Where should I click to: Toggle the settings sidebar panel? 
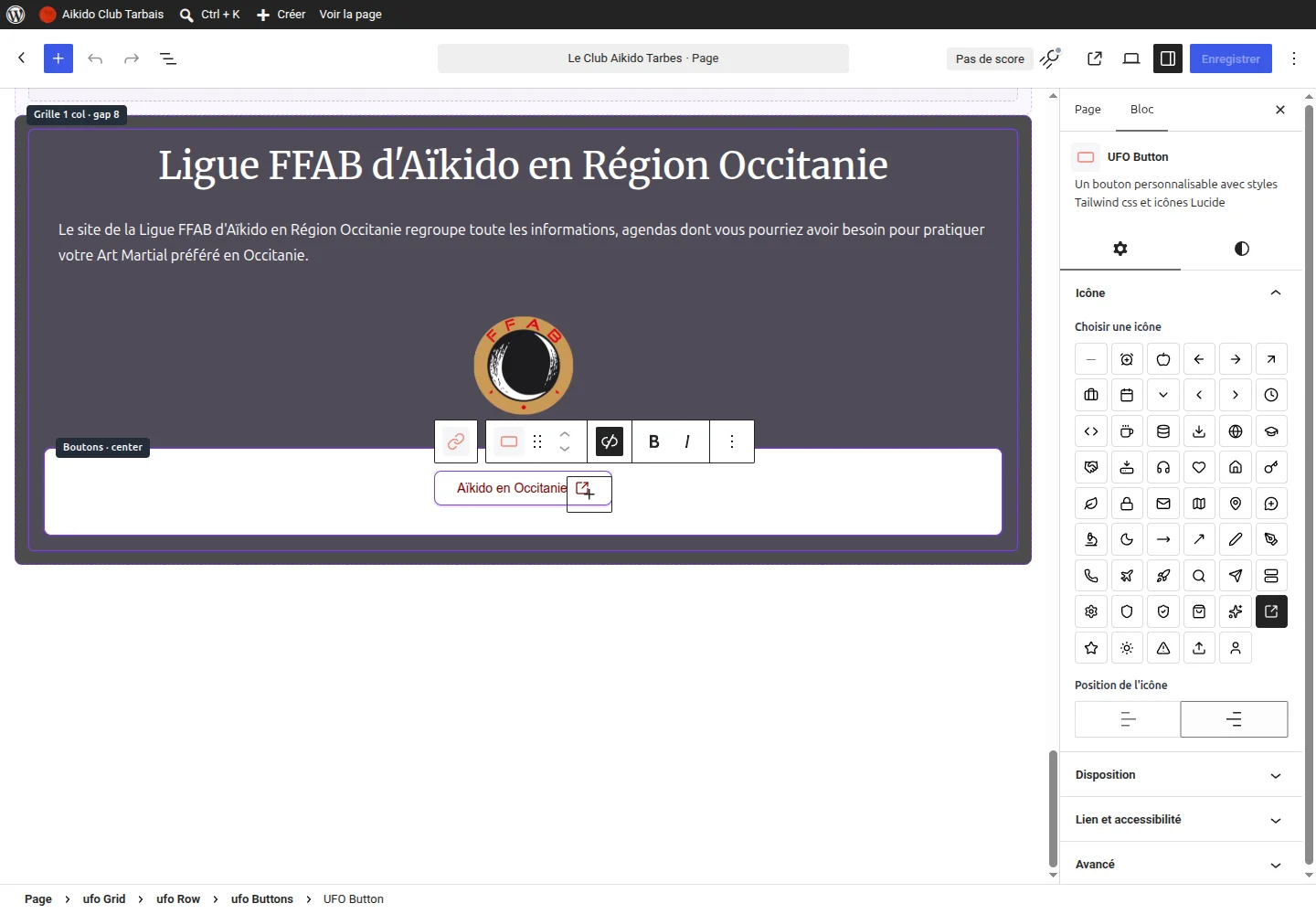(x=1167, y=58)
